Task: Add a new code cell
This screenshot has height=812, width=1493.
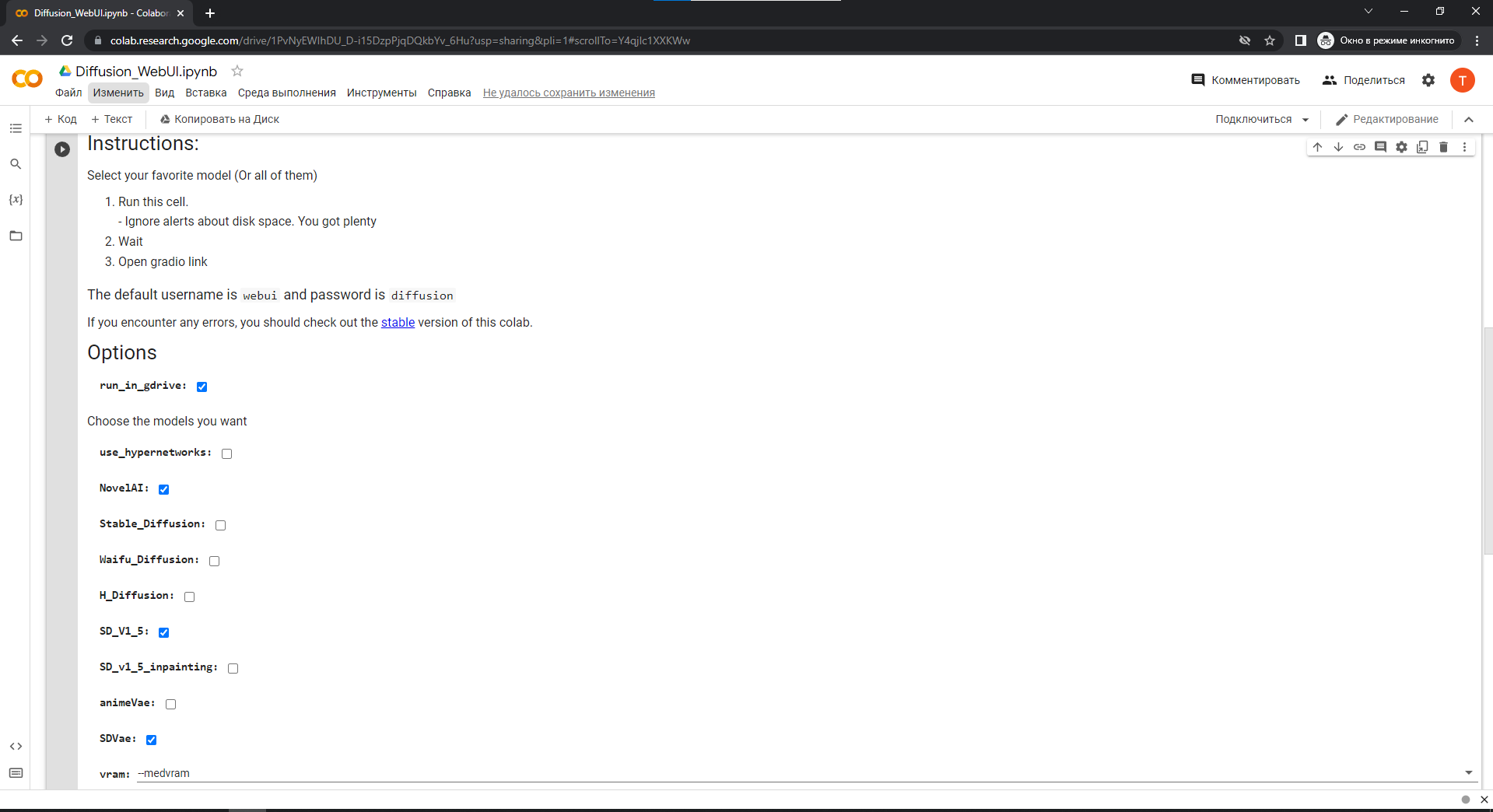Action: (x=60, y=119)
